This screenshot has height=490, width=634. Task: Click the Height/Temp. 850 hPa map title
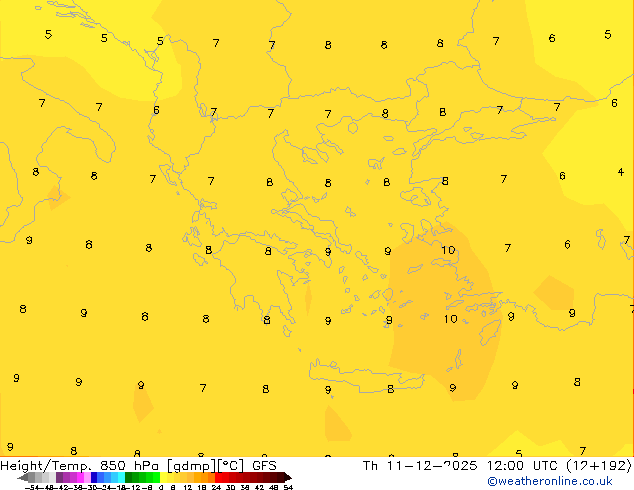pos(80,466)
